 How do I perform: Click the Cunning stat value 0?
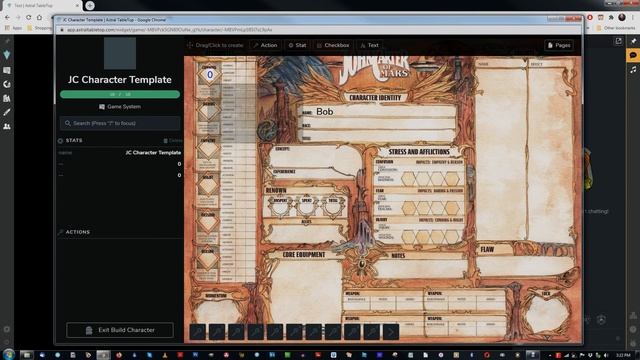pyautogui.click(x=210, y=75)
